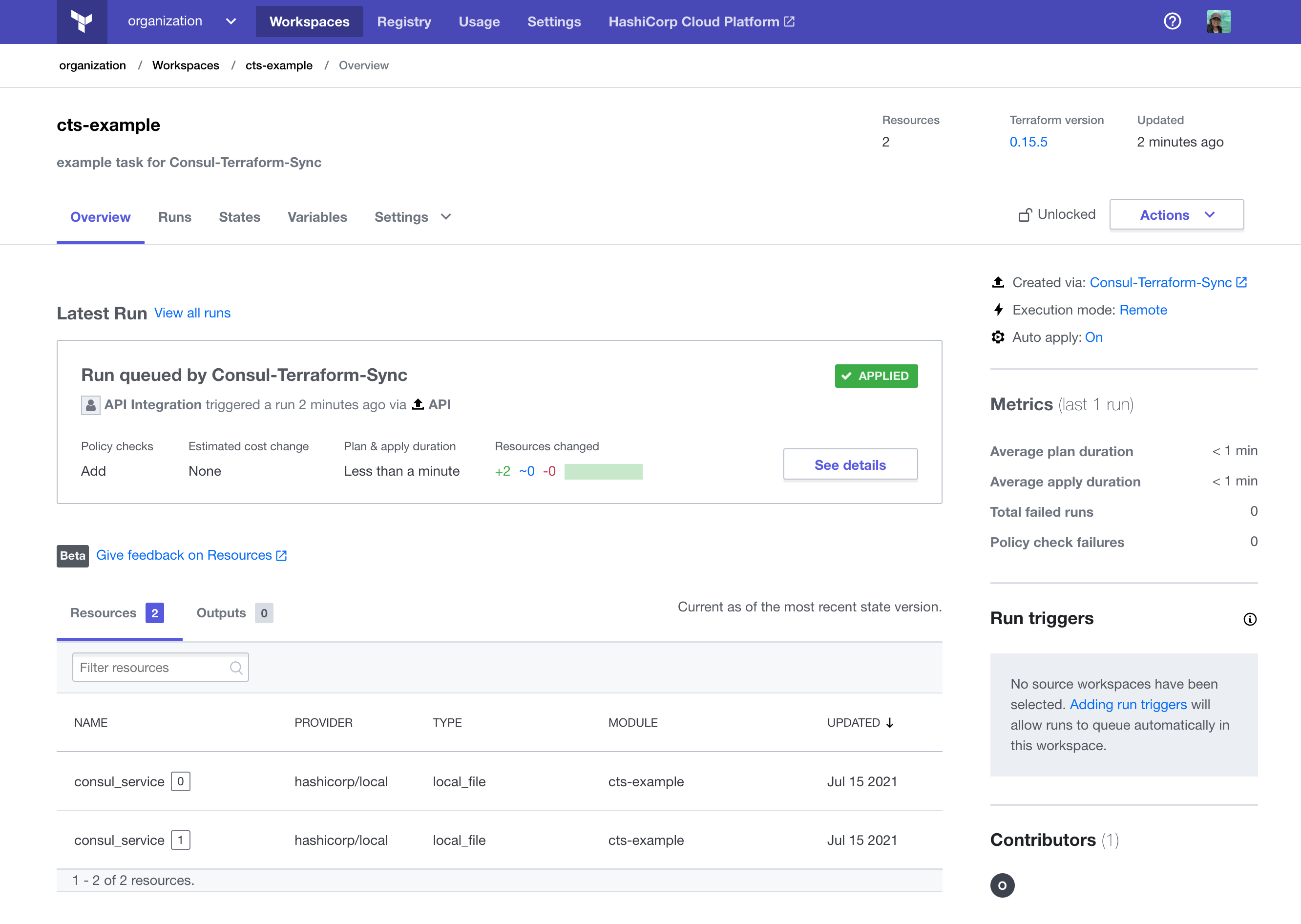
Task: Switch to the Variables tab
Action: point(317,217)
